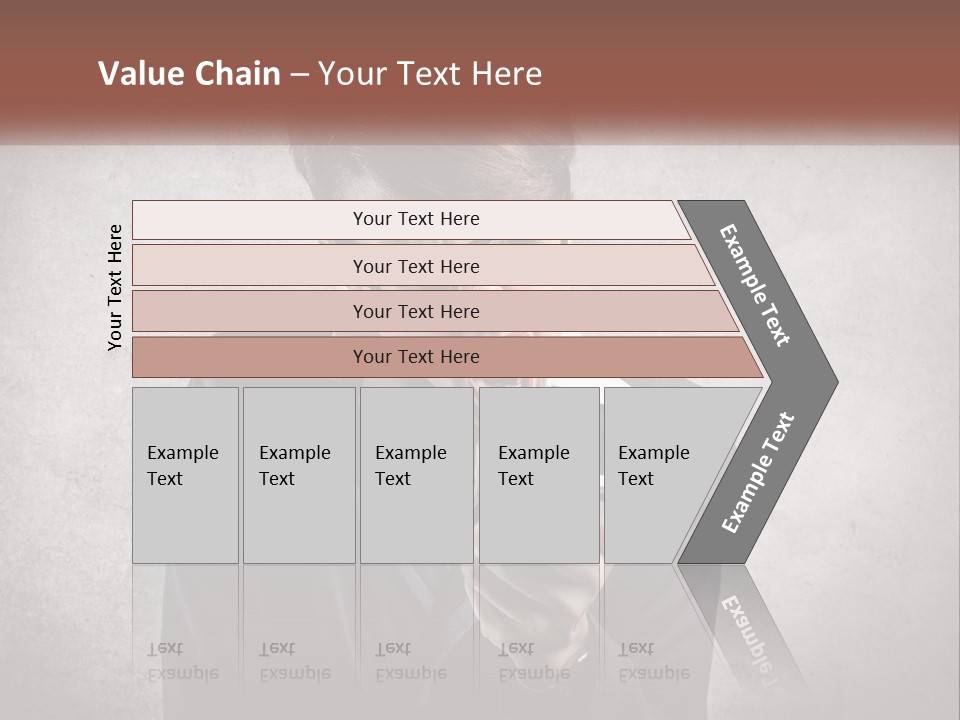This screenshot has height=720, width=960.
Task: Select the third Example Text box
Action: pos(416,475)
